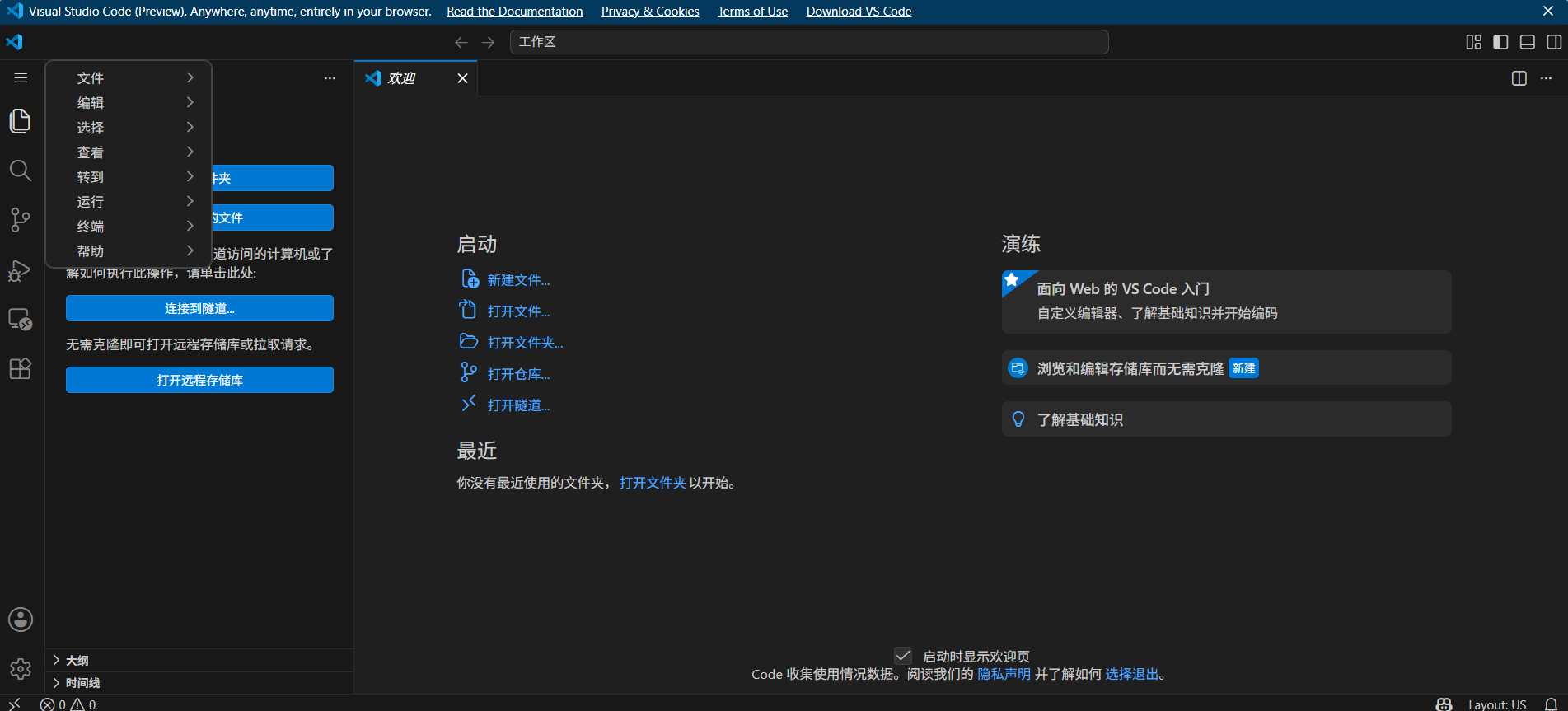Screen dimensions: 1568x711
Task: Expand the 终端 submenu arrow
Action: [190, 226]
